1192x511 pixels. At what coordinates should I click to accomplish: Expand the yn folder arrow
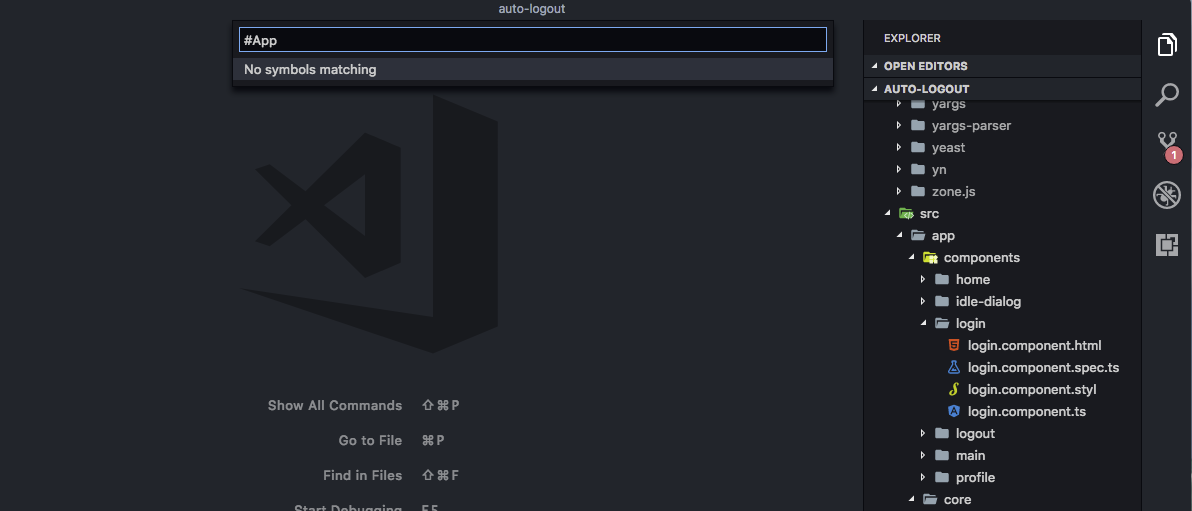pos(899,169)
